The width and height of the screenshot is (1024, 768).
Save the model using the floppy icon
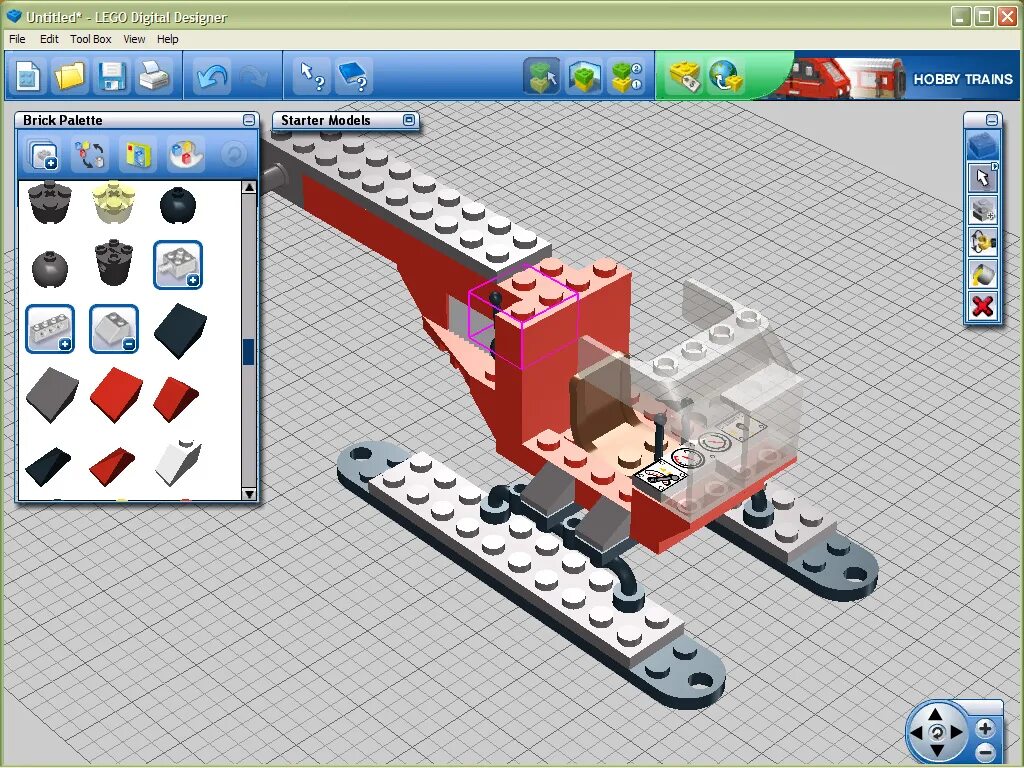coord(112,76)
